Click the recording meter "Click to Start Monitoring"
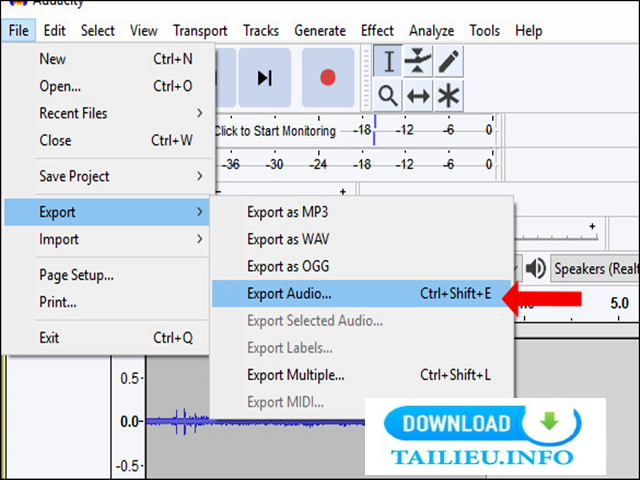640x480 pixels. coord(275,131)
